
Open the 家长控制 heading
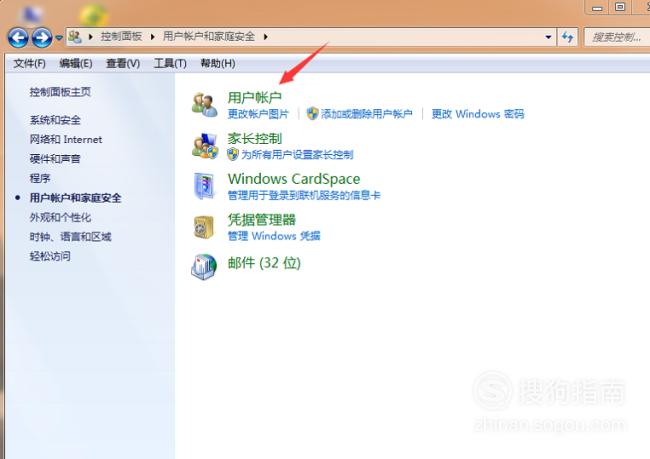255,138
